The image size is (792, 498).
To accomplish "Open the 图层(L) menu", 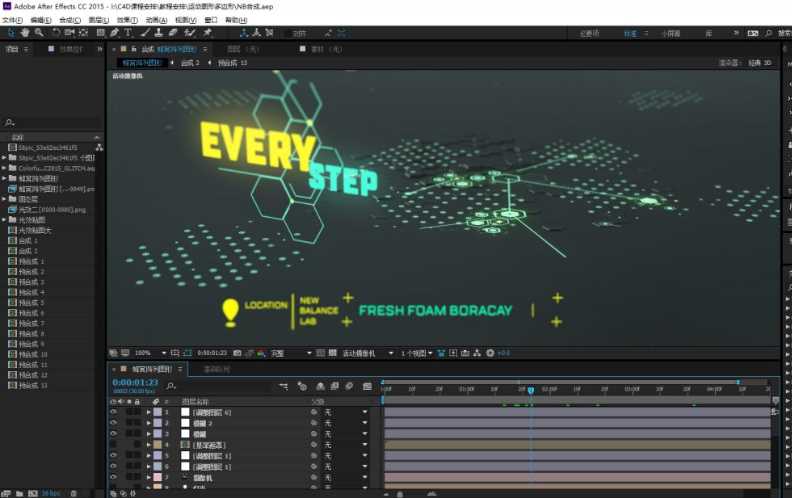I will point(98,20).
